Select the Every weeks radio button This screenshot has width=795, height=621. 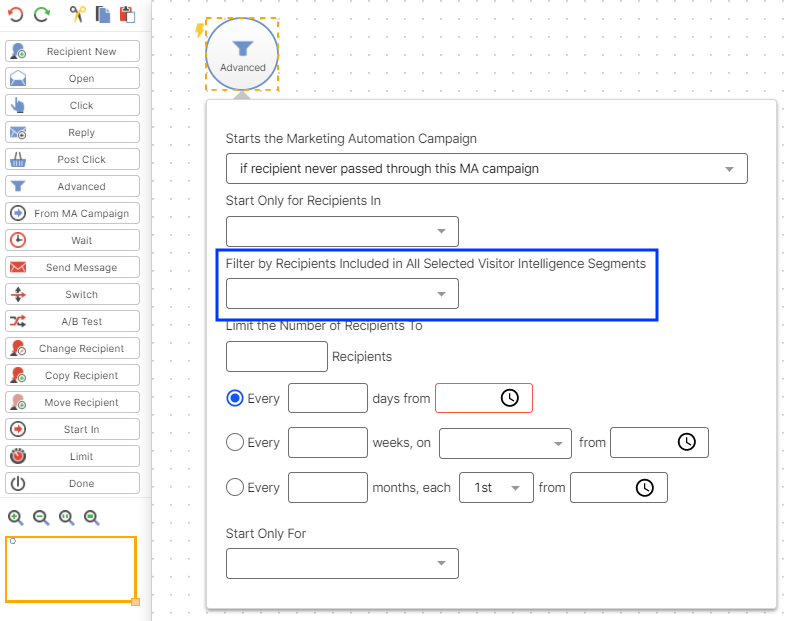click(x=235, y=442)
